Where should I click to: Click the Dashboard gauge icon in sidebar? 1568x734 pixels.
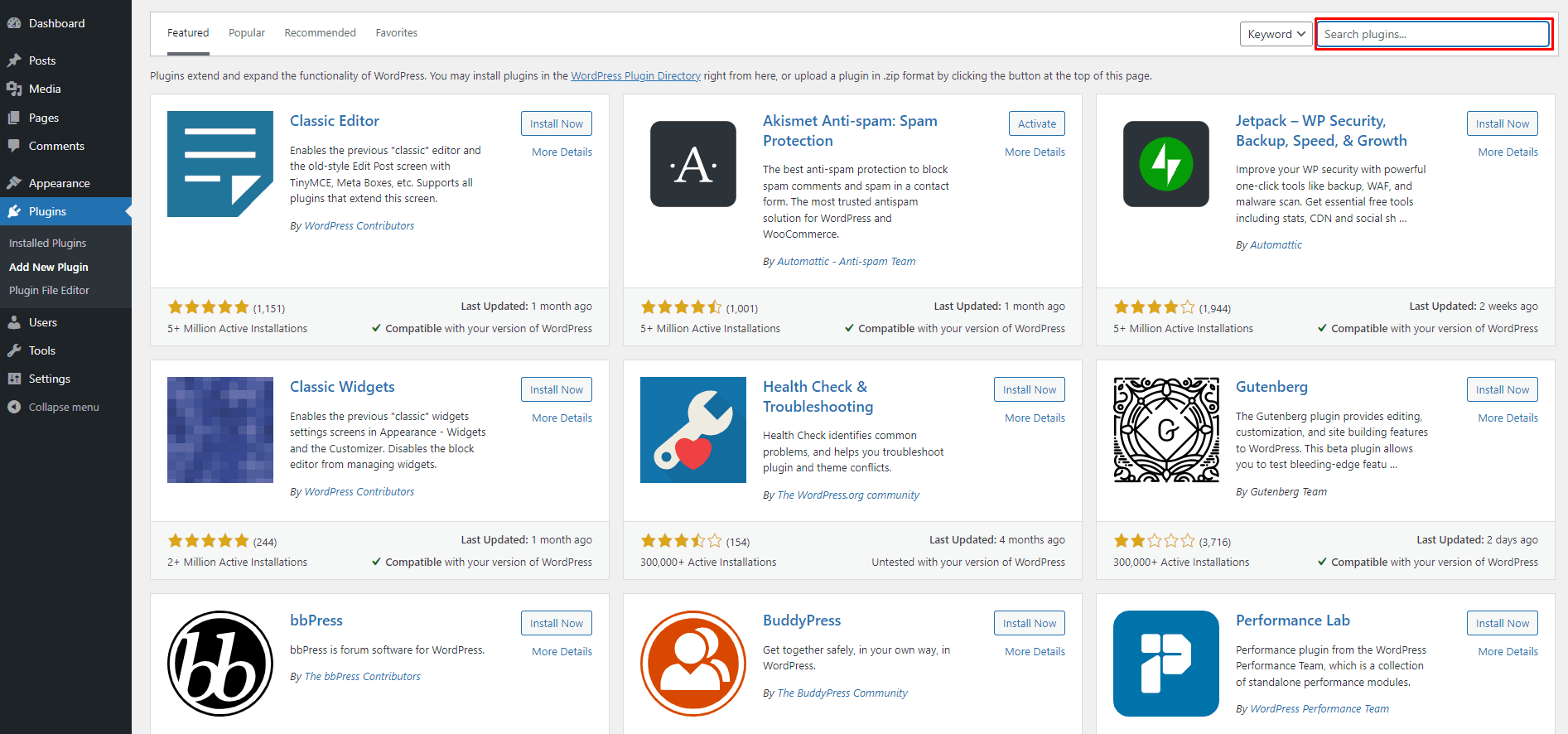coord(14,23)
